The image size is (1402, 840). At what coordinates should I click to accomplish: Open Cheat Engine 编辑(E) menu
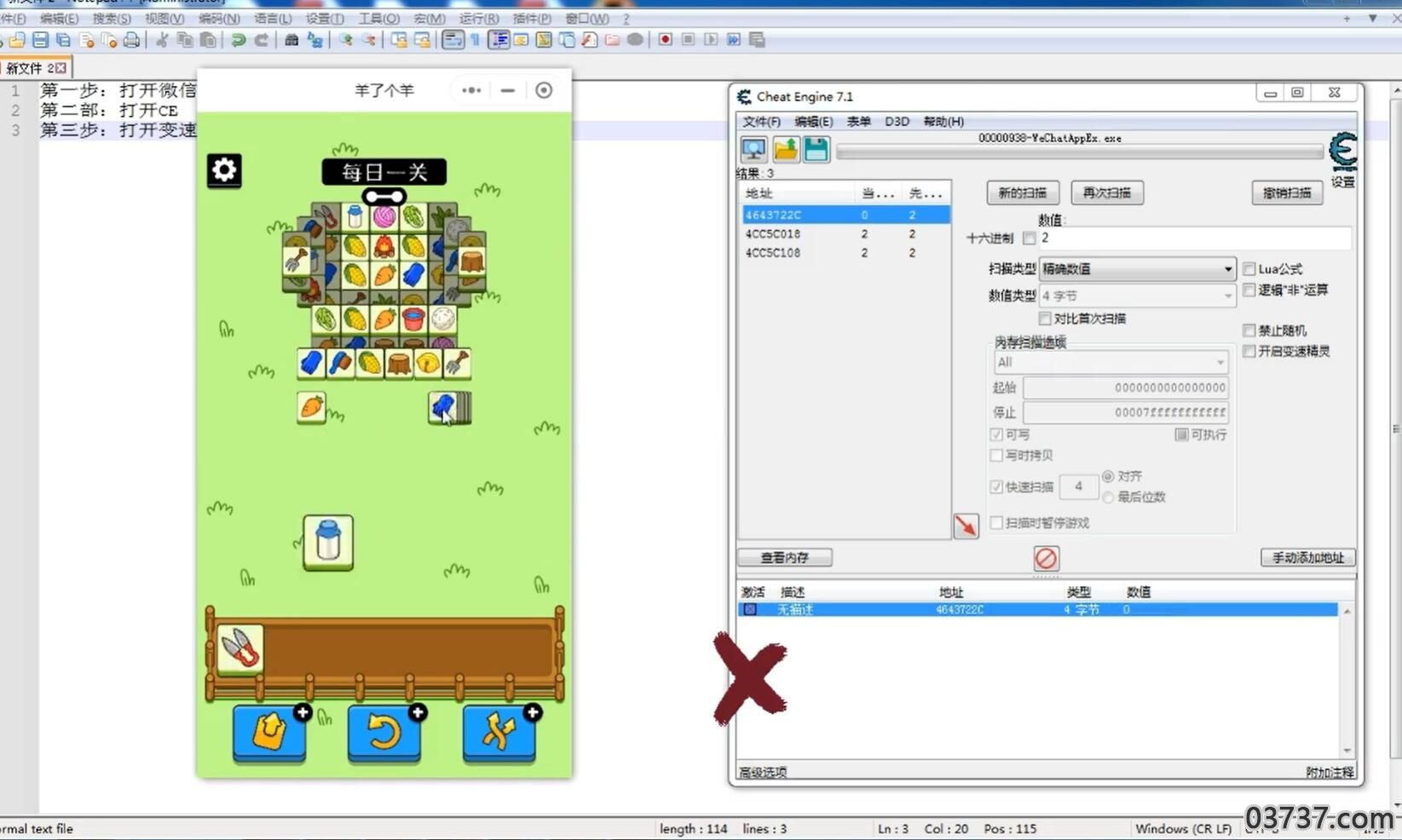click(813, 122)
